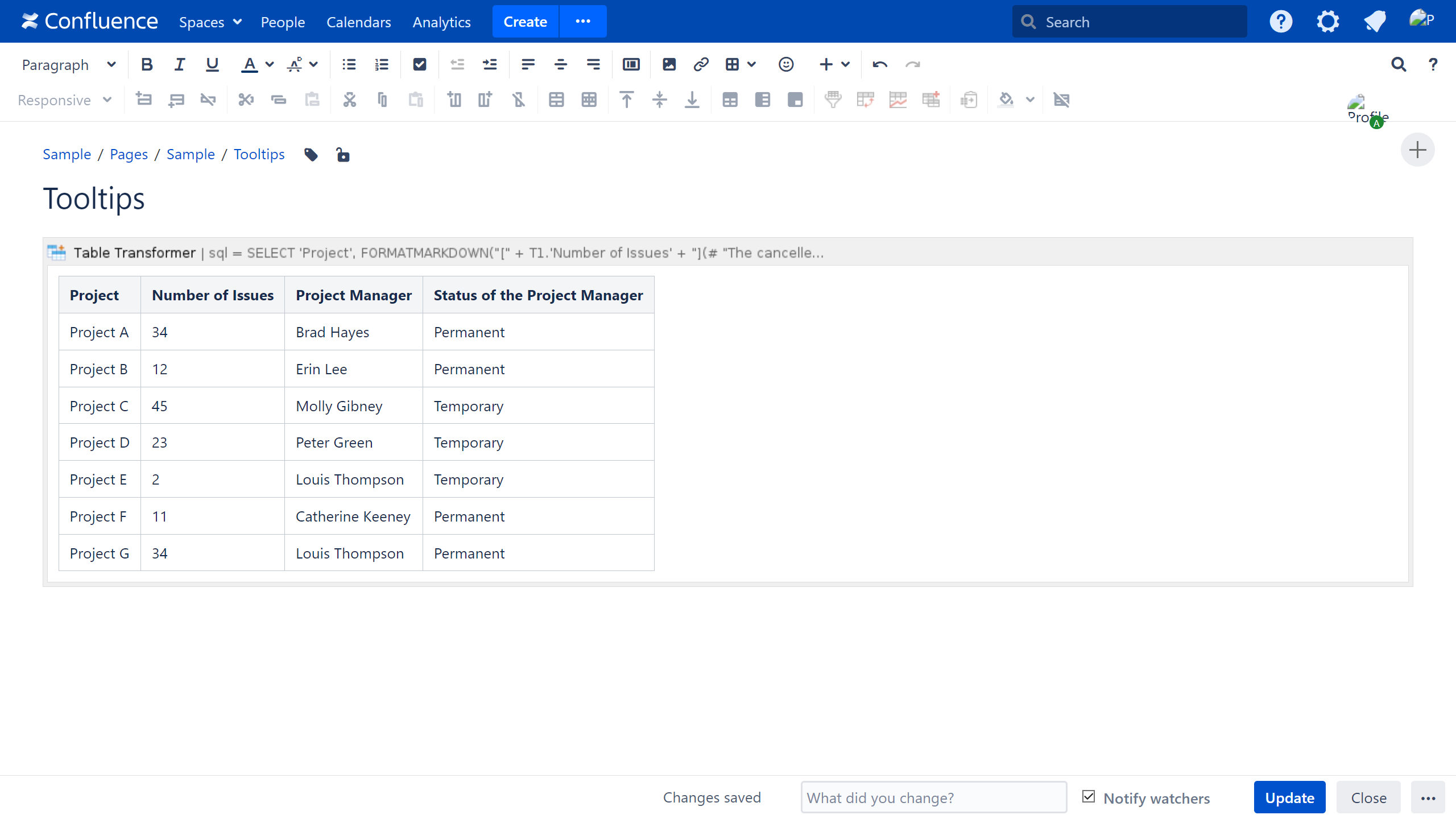Click the page labels tag icon
1456x819 pixels.
[311, 155]
